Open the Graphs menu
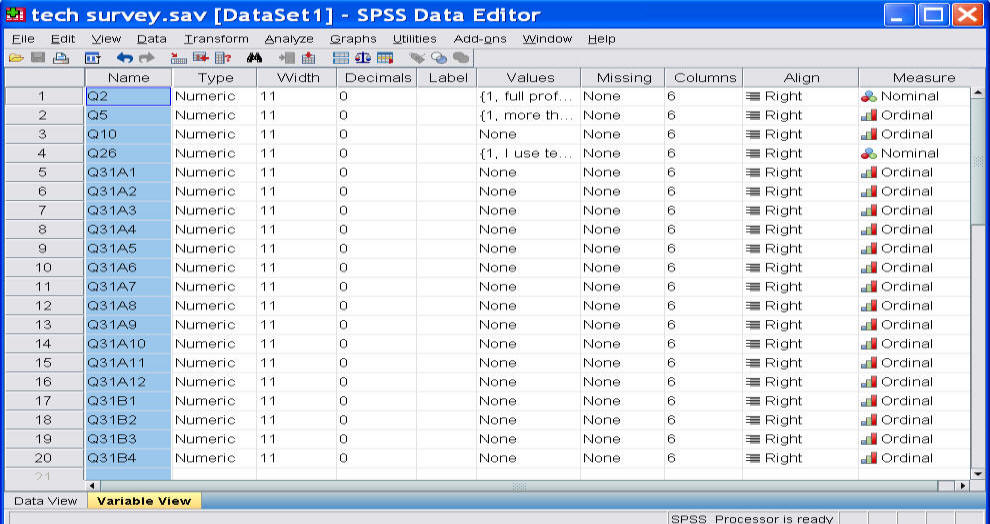Image resolution: width=990 pixels, height=524 pixels. point(353,39)
